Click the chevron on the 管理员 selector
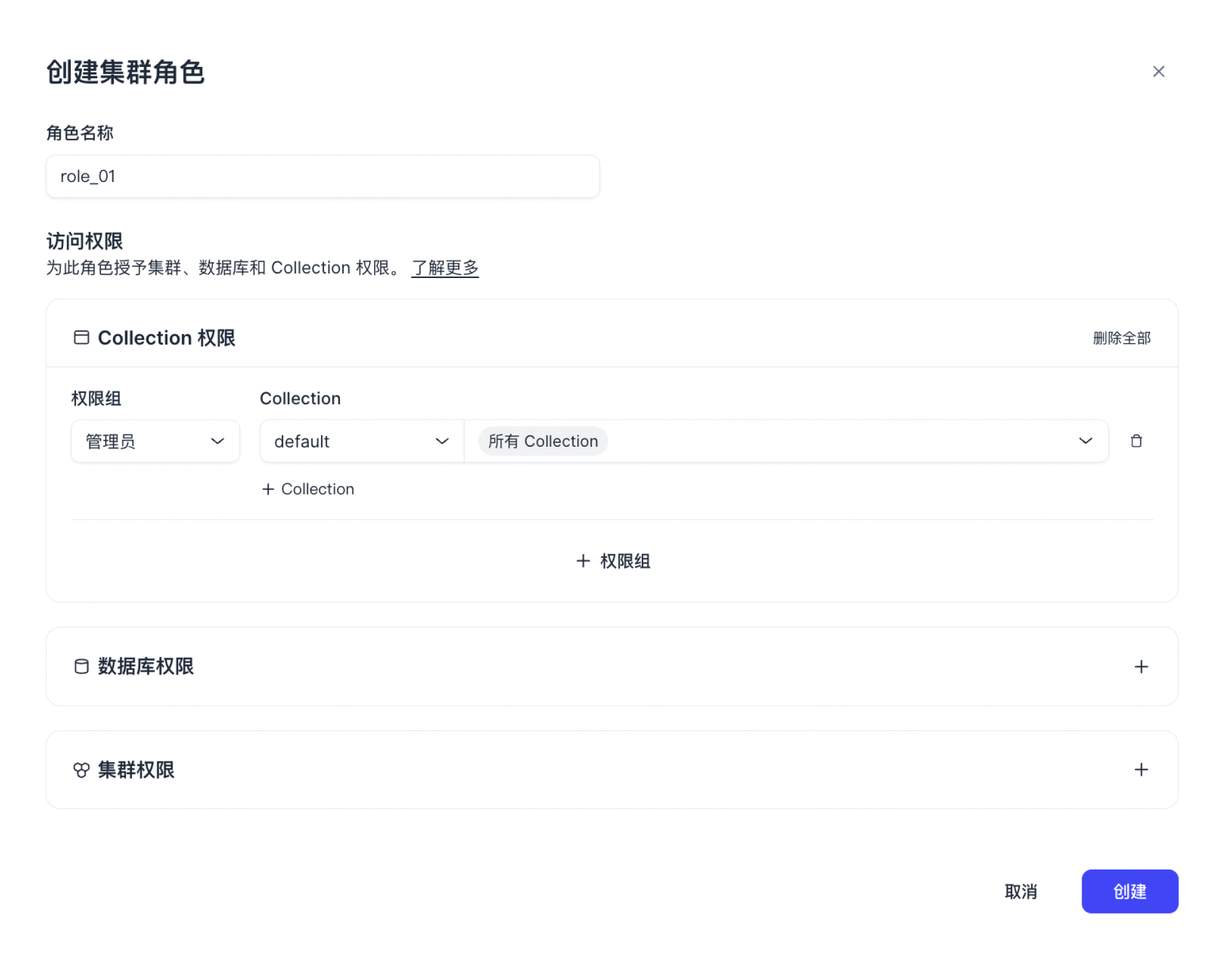The height and width of the screenshot is (963, 1232). tap(218, 441)
